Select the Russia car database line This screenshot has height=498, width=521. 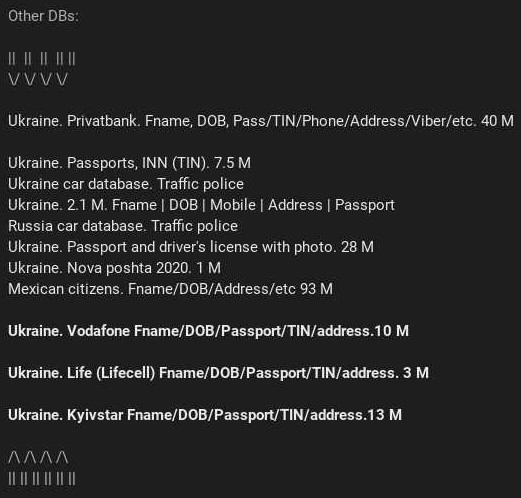coord(123,226)
